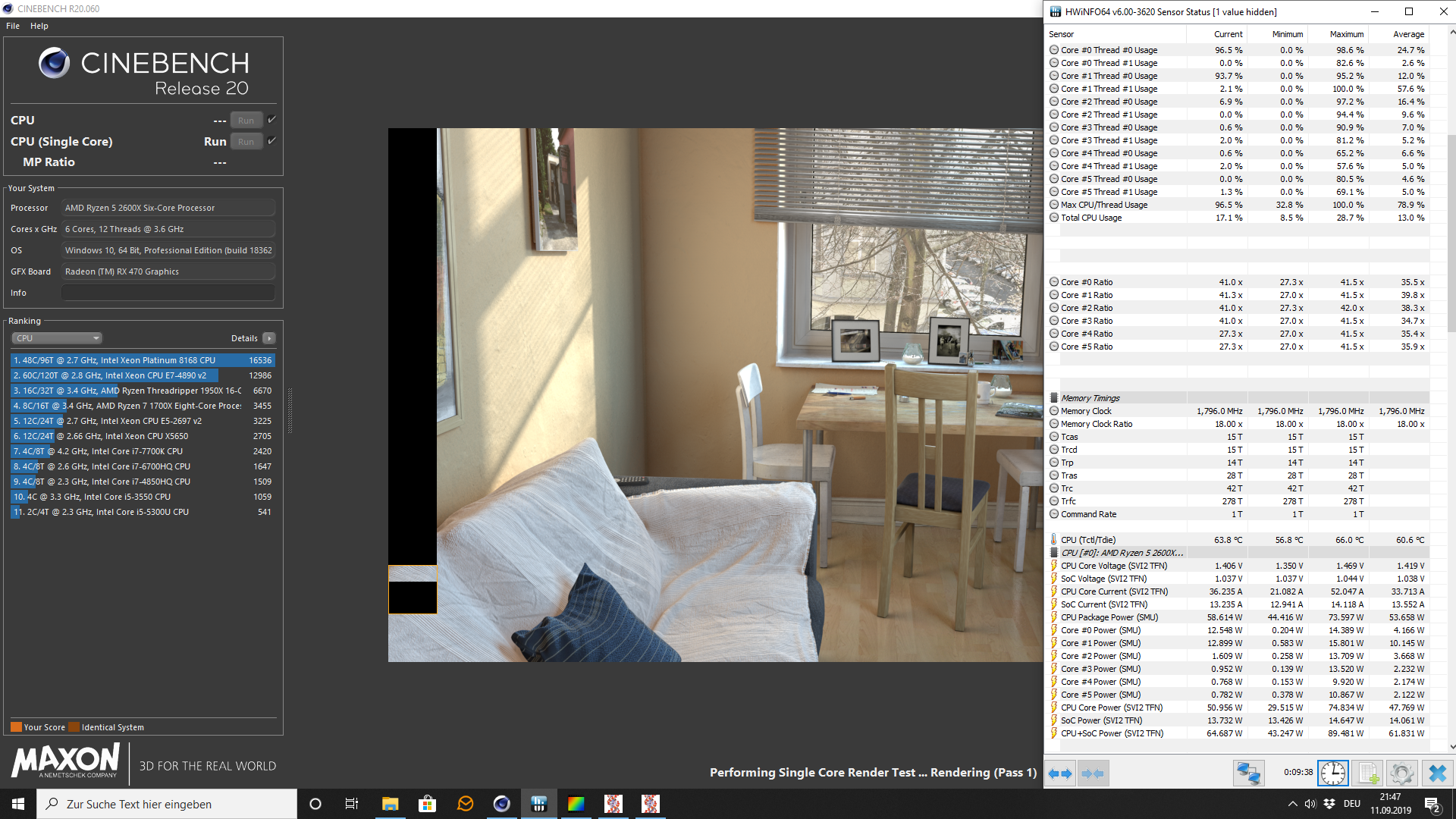
Task: Click the HWiNFO collapse arrows icon
Action: pos(1093,773)
